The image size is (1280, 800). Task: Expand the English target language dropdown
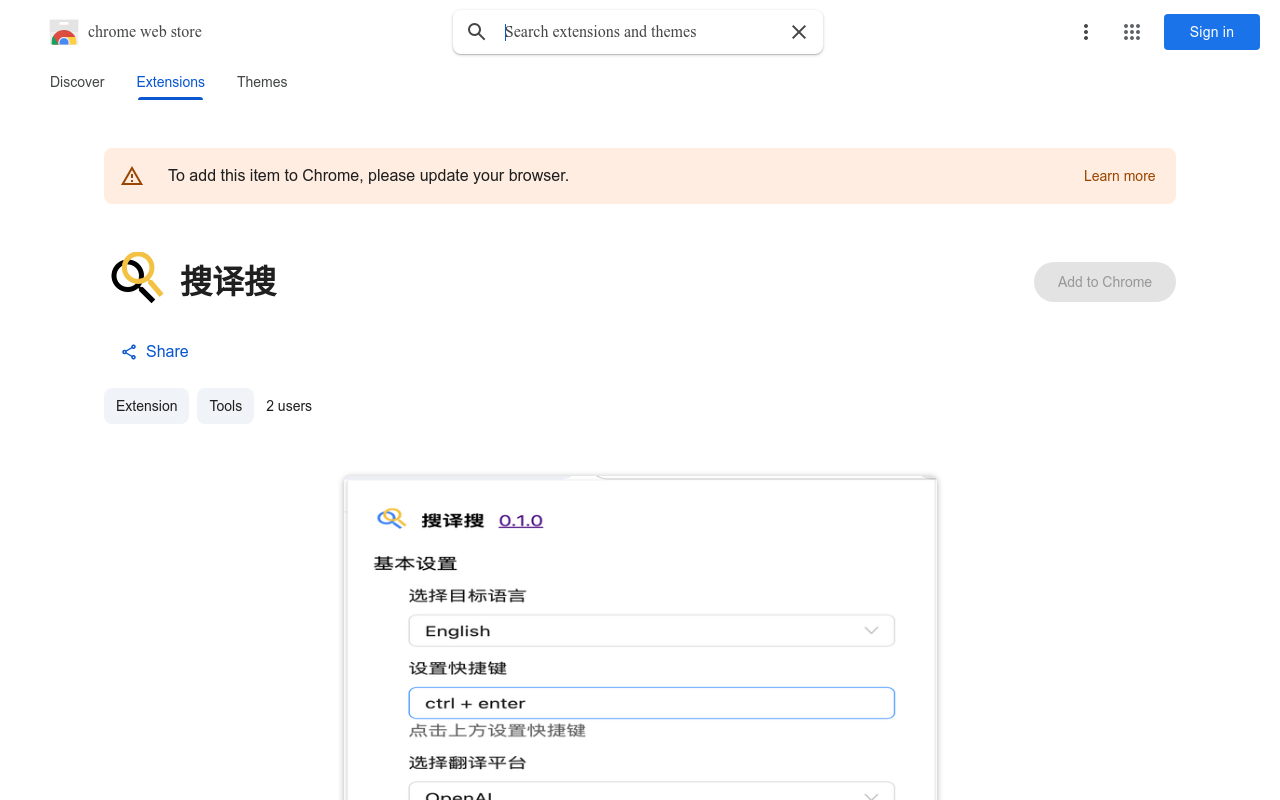pyautogui.click(x=651, y=631)
